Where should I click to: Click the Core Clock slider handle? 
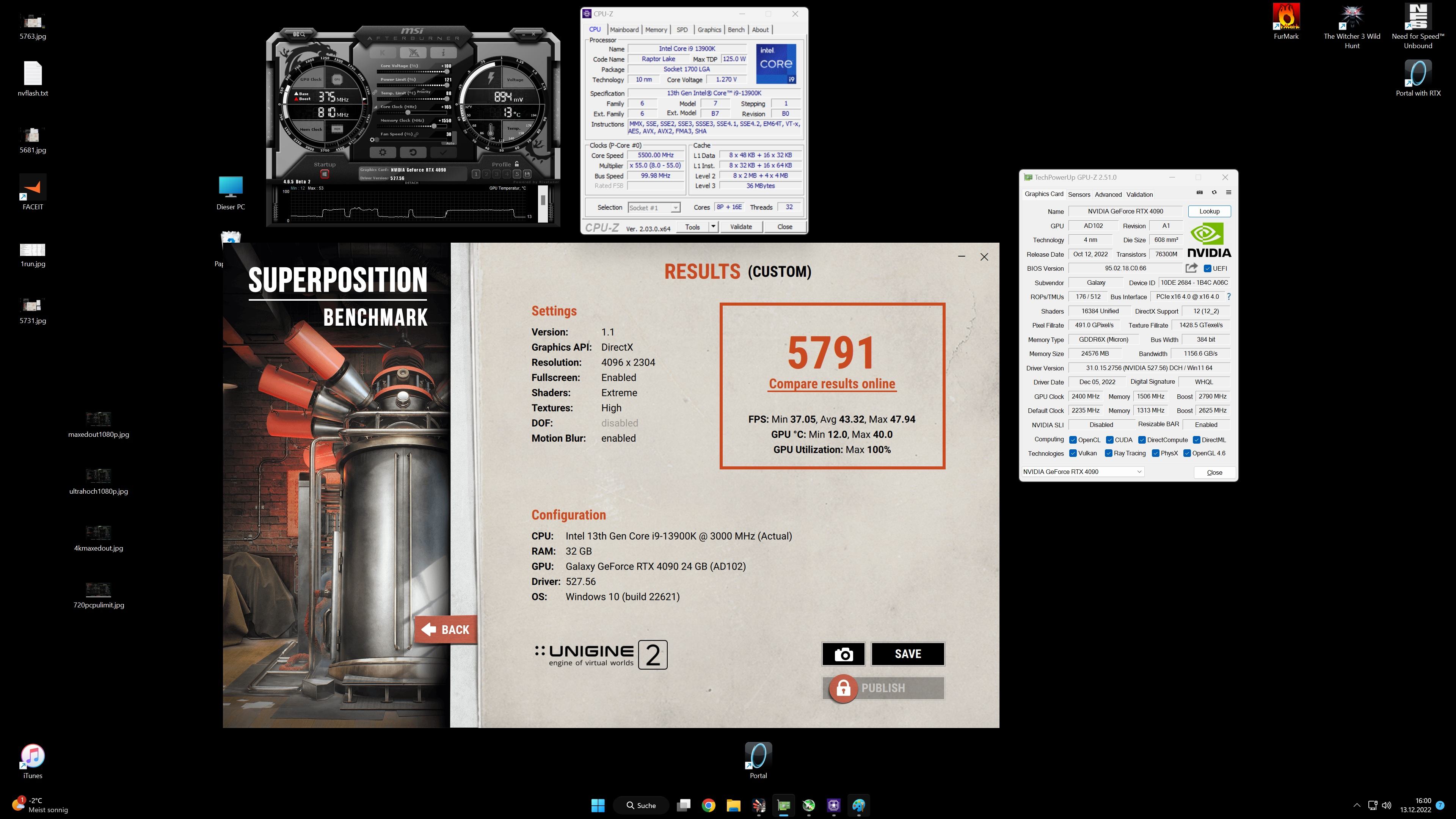pyautogui.click(x=408, y=113)
